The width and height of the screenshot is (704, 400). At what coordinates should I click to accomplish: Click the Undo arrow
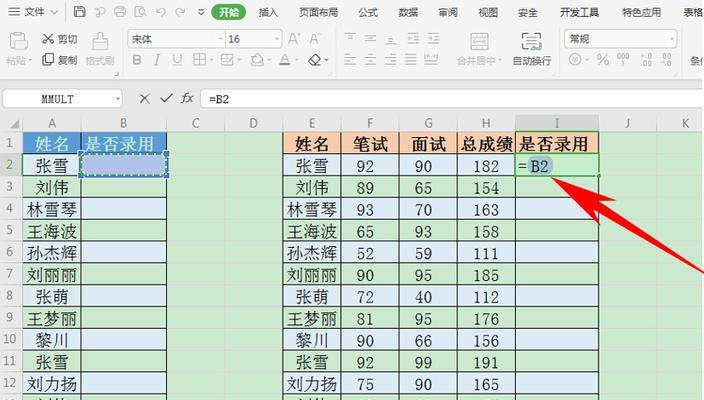pyautogui.click(x=161, y=12)
